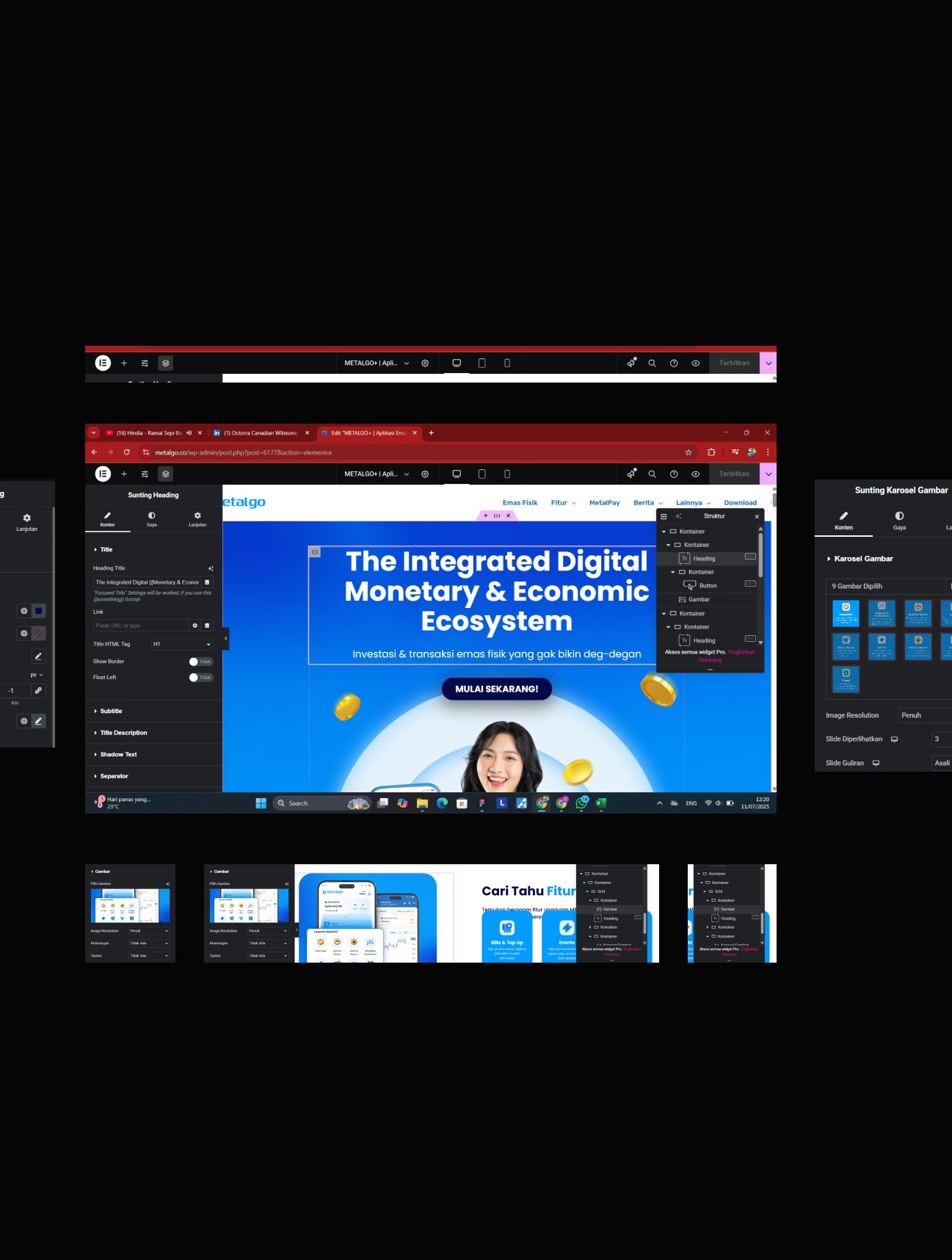This screenshot has height=1260, width=952.
Task: Click the dynamic tags icon in the Link field
Action: point(207,626)
